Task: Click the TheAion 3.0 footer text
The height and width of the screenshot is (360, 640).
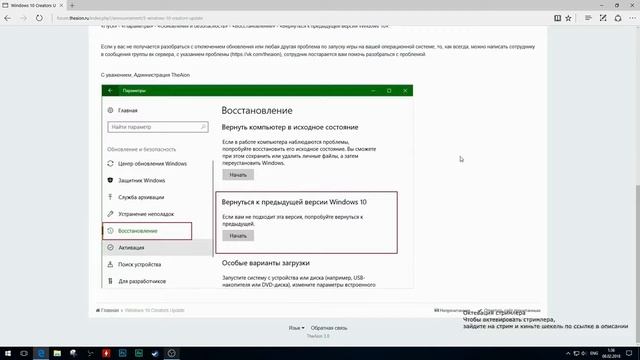Action: pyautogui.click(x=318, y=336)
